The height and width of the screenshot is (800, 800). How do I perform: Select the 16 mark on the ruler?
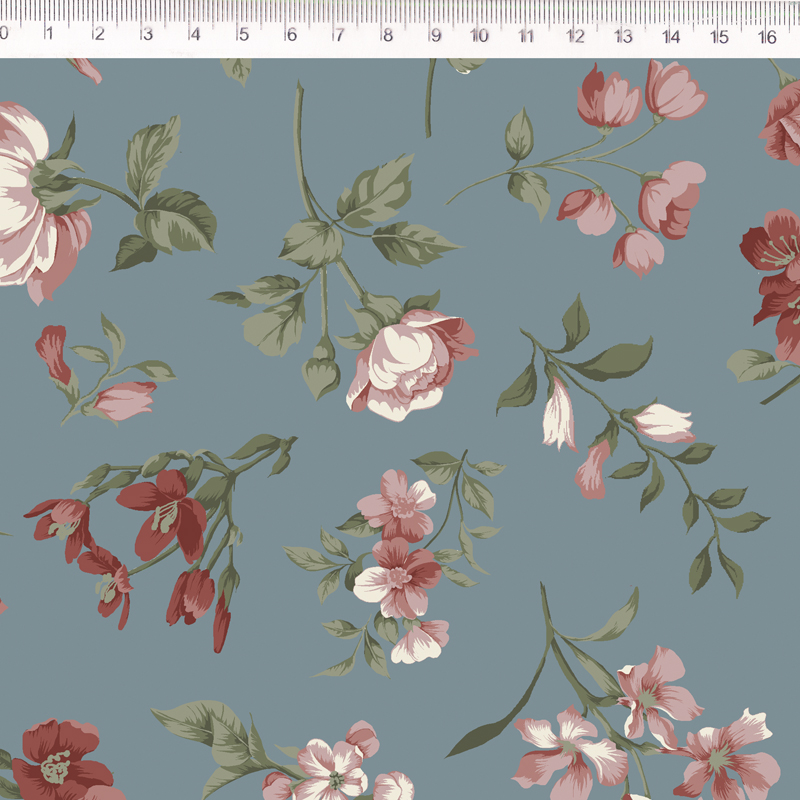click(x=767, y=36)
